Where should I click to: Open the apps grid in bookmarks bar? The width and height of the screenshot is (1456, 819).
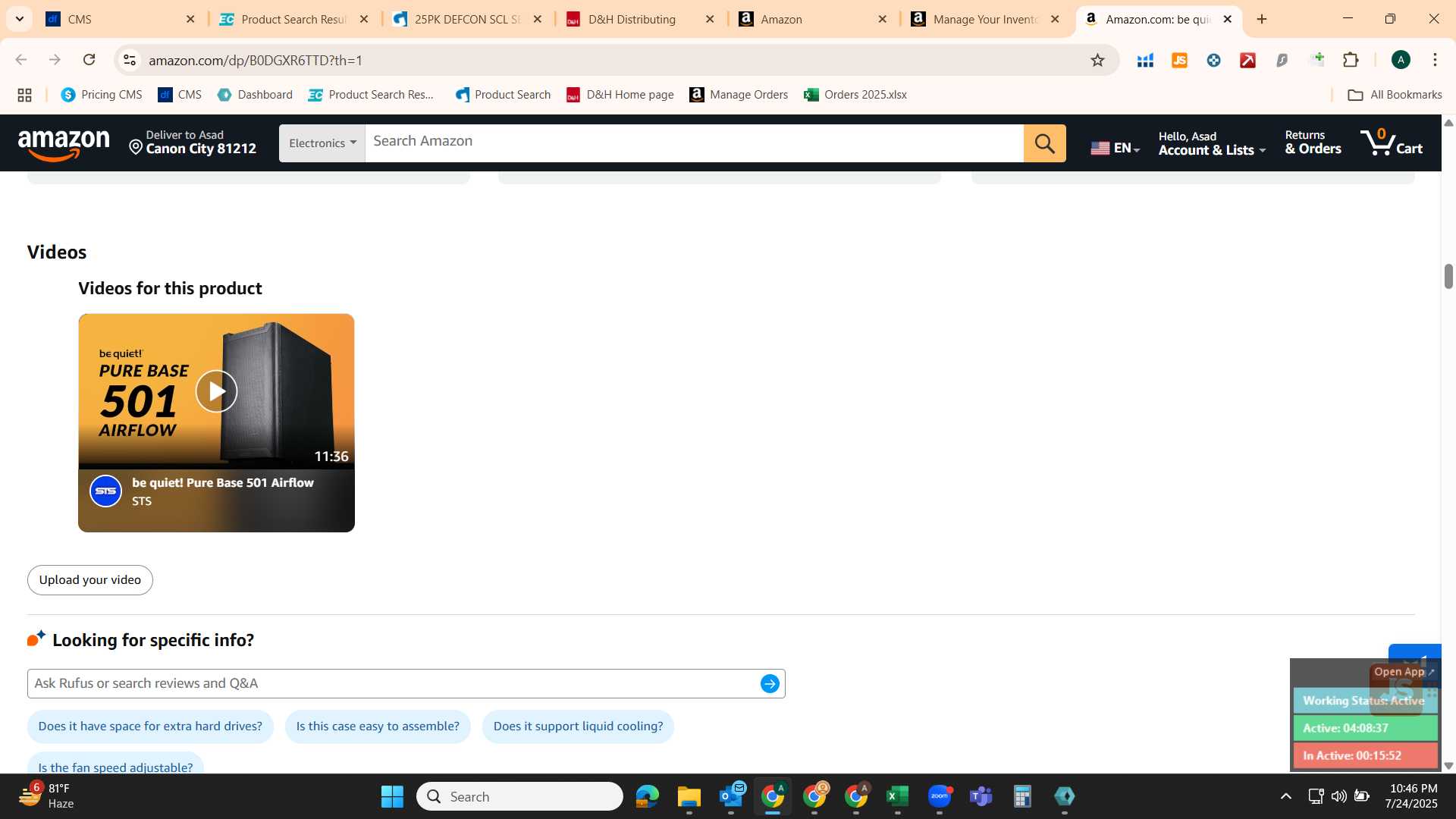point(24,95)
